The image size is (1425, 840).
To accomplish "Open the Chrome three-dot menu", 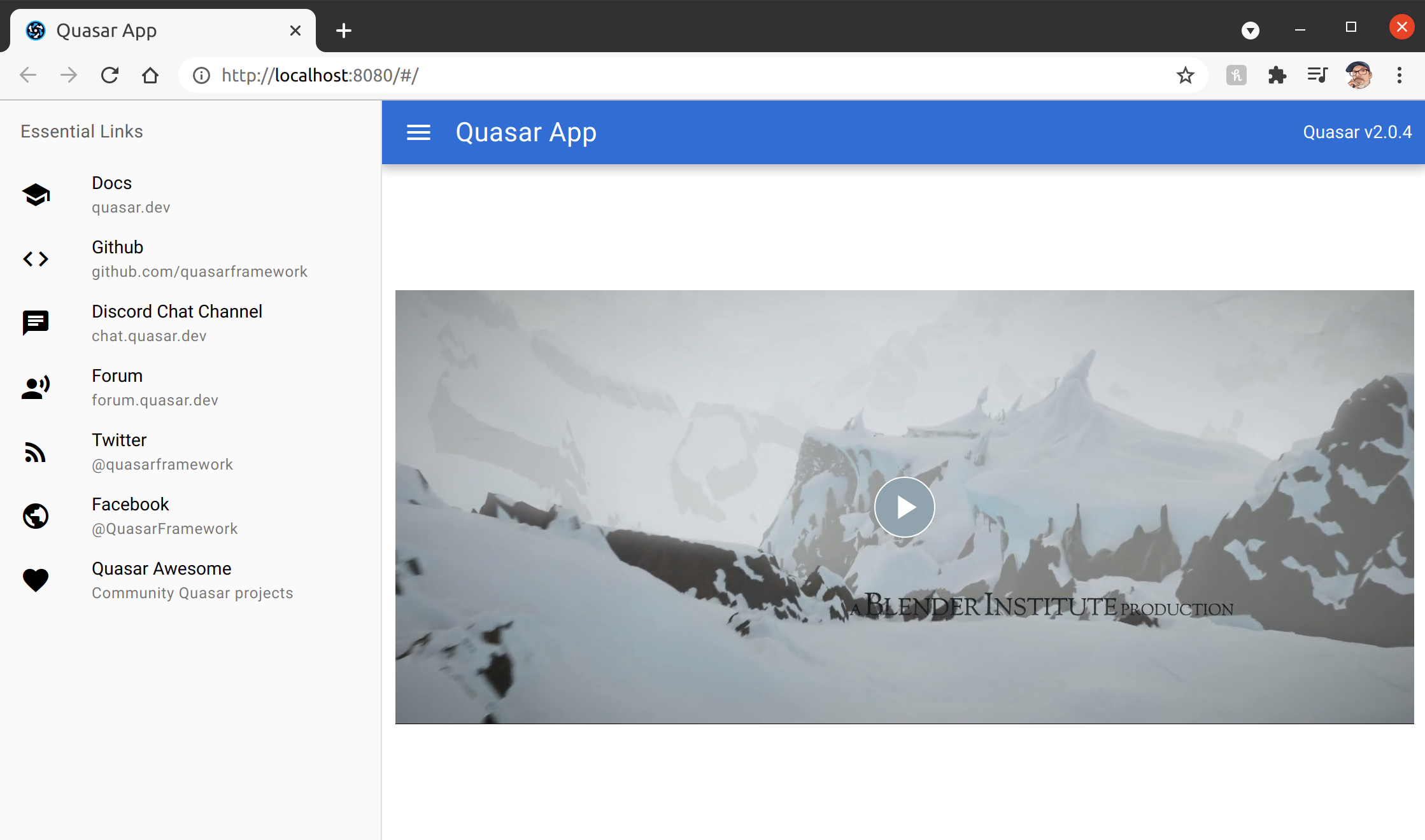I will point(1400,75).
